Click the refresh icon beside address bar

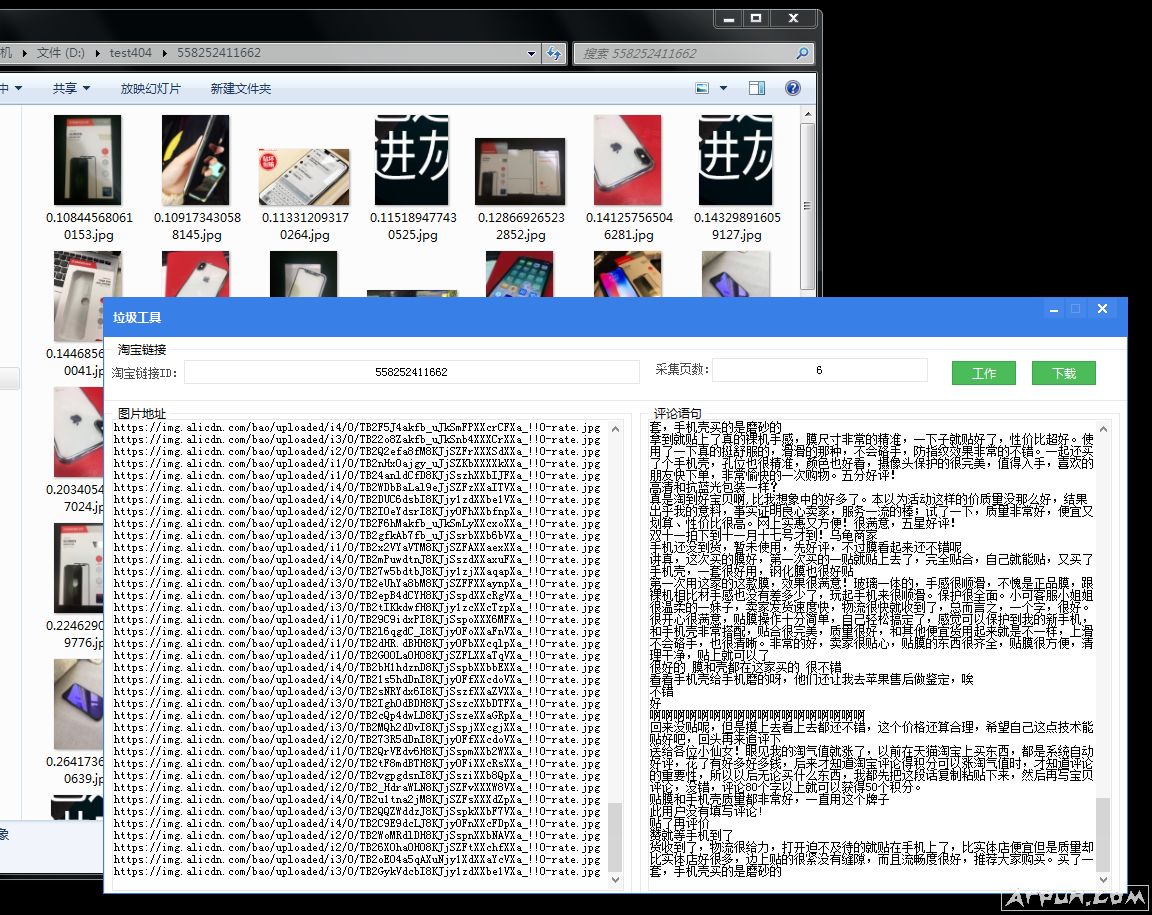554,53
